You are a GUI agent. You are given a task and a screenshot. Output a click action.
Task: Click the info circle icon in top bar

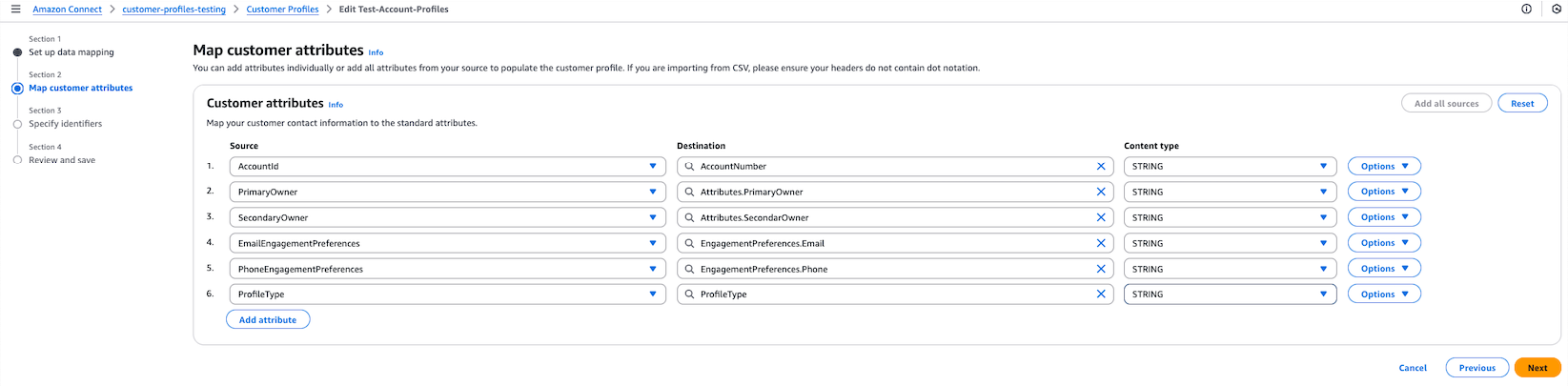pos(1526,10)
